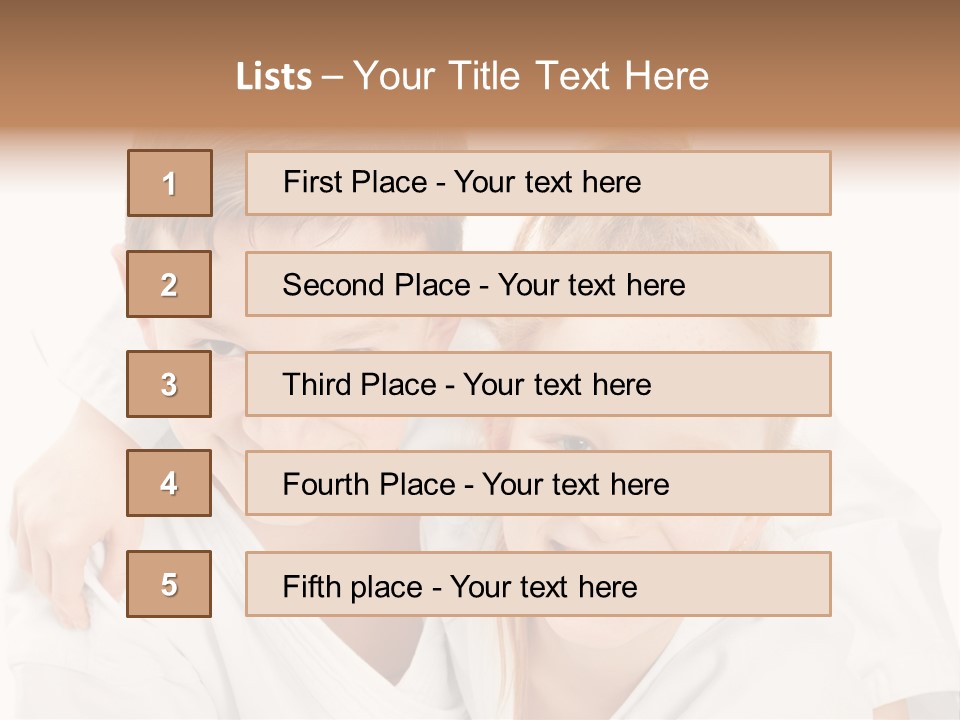Click the words 'Fifth place'
Image resolution: width=960 pixels, height=720 pixels.
coord(353,587)
